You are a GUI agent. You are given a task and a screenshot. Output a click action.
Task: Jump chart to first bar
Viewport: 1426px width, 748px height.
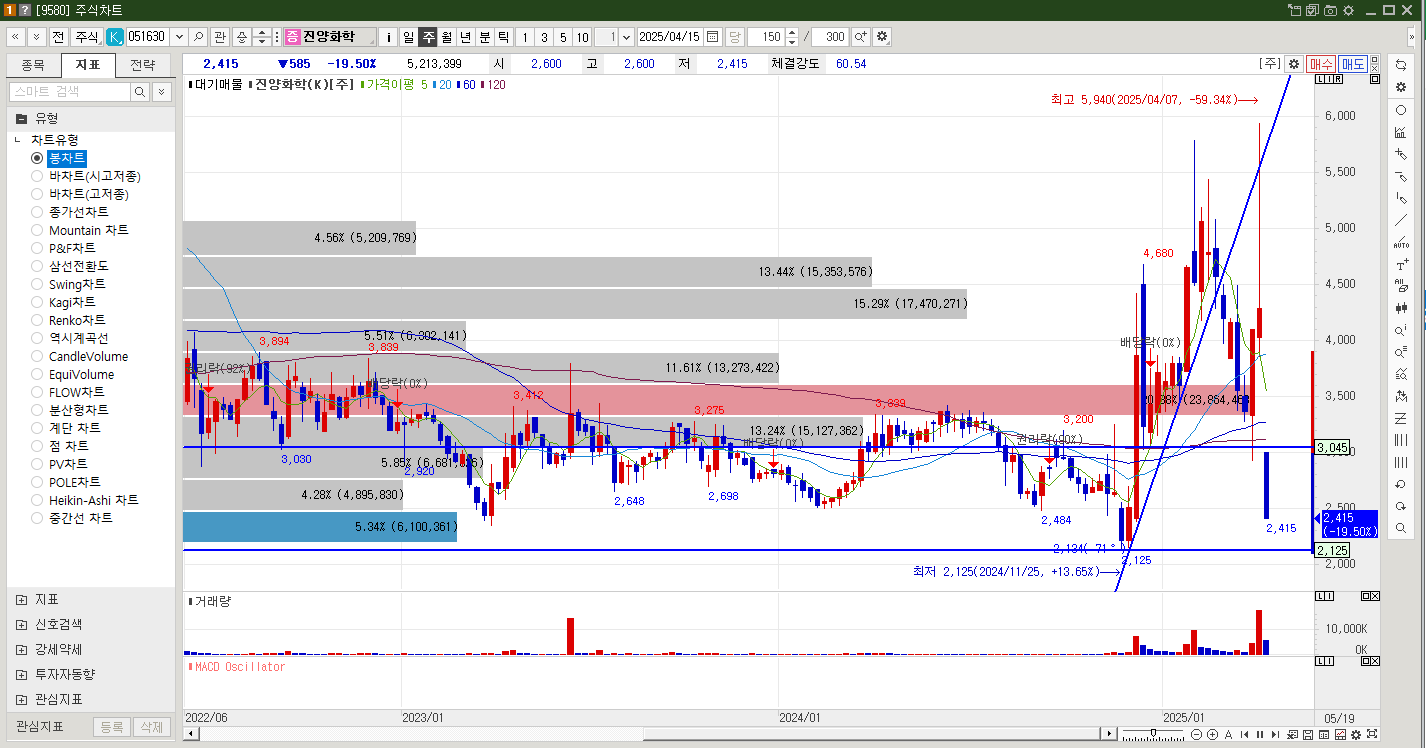click(1245, 735)
